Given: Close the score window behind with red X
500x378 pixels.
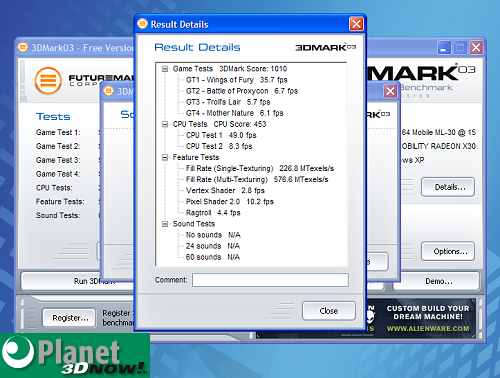Looking at the screenshot, I should click(390, 91).
